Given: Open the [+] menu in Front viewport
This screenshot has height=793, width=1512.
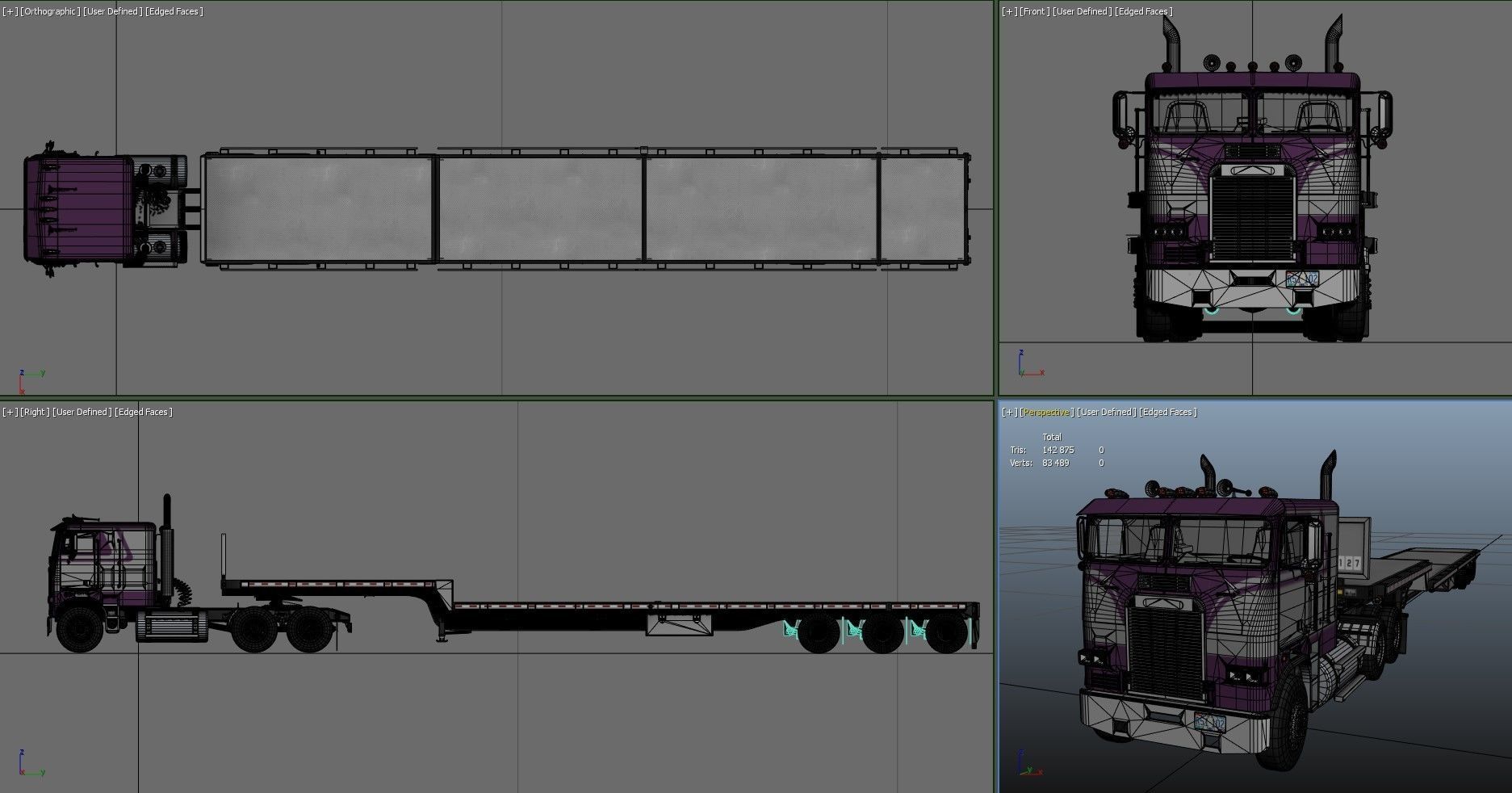Looking at the screenshot, I should pyautogui.click(x=1009, y=11).
